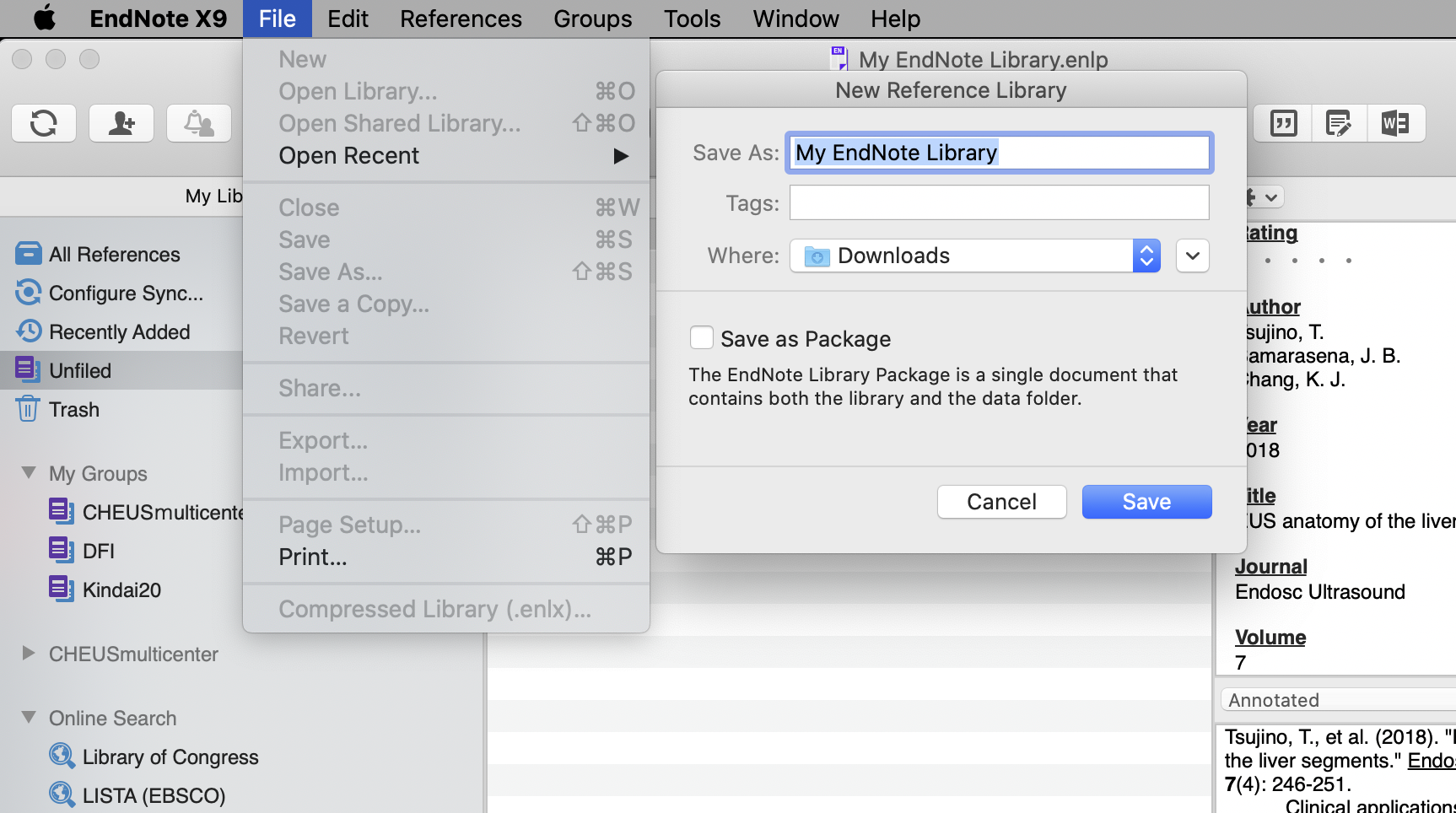Open the Help menu
This screenshot has width=1456, height=813.
click(x=895, y=19)
